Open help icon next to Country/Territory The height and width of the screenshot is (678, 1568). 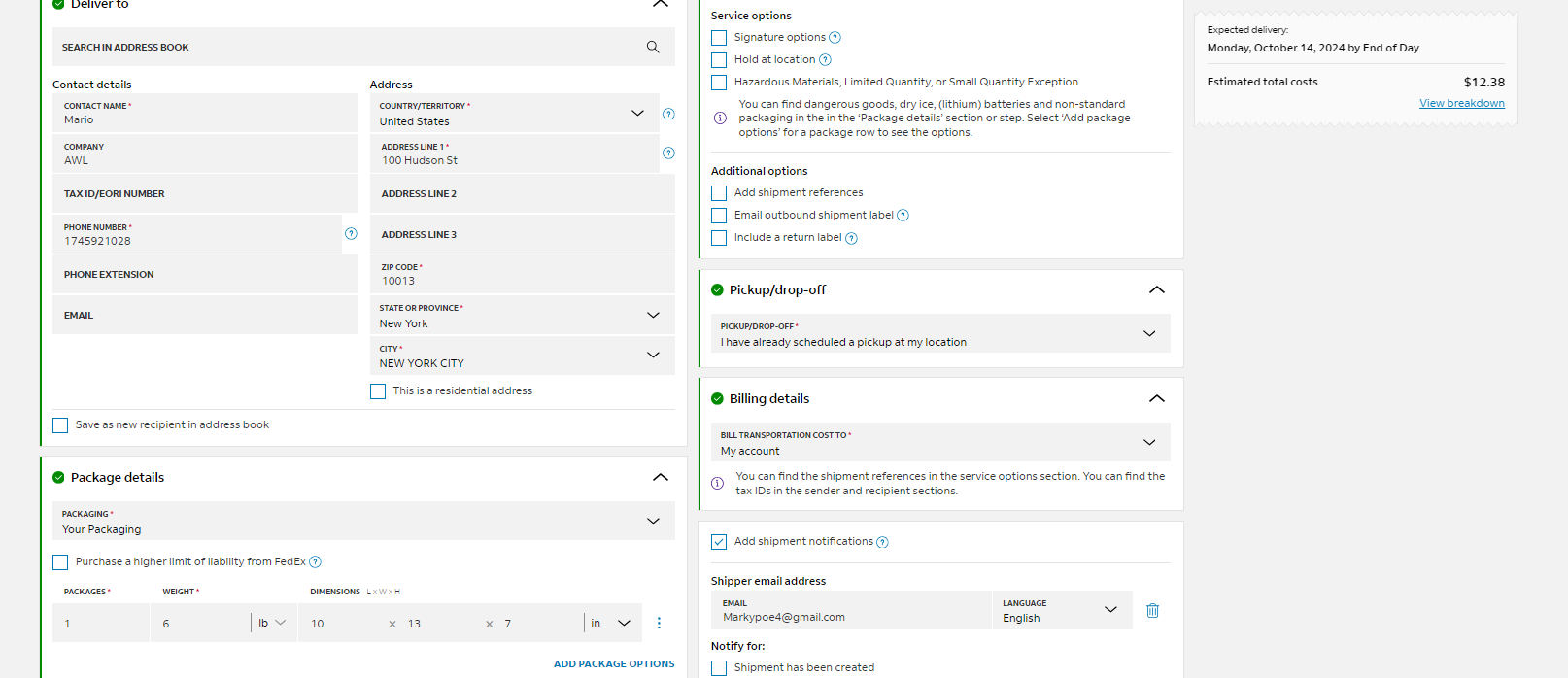tap(668, 114)
